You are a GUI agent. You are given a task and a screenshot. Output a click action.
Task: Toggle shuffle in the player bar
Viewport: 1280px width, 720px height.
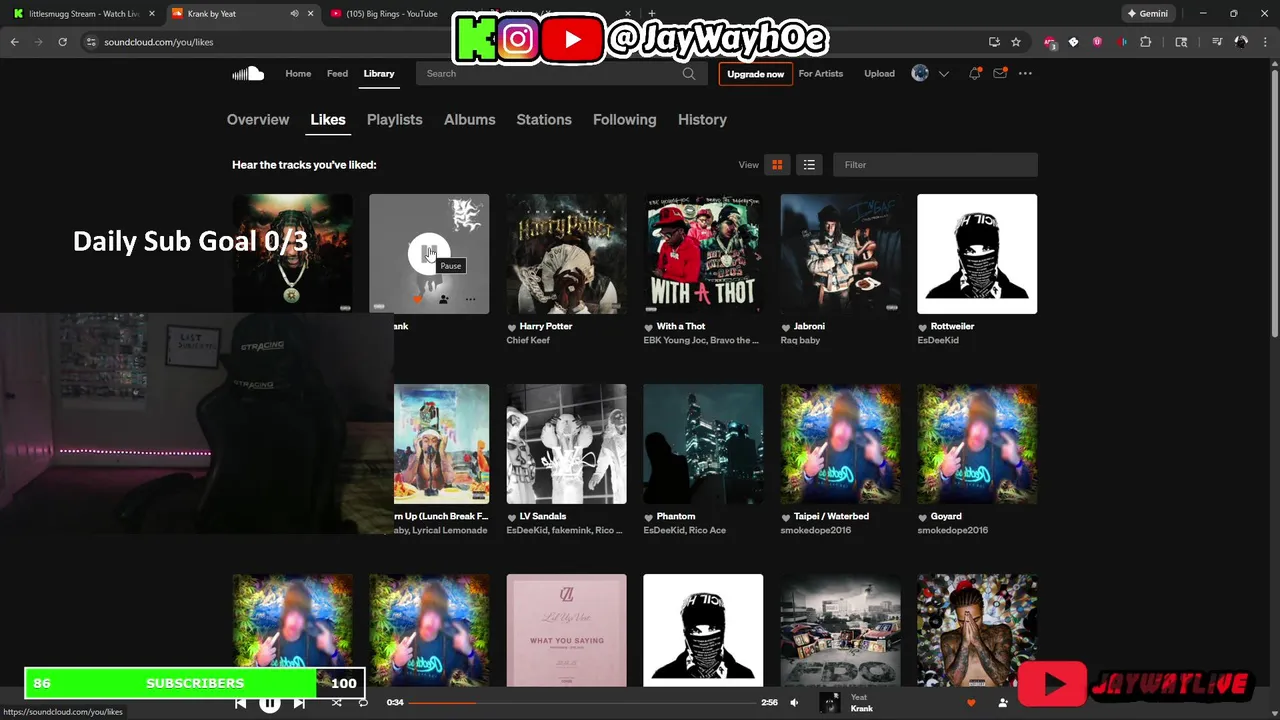coord(336,703)
